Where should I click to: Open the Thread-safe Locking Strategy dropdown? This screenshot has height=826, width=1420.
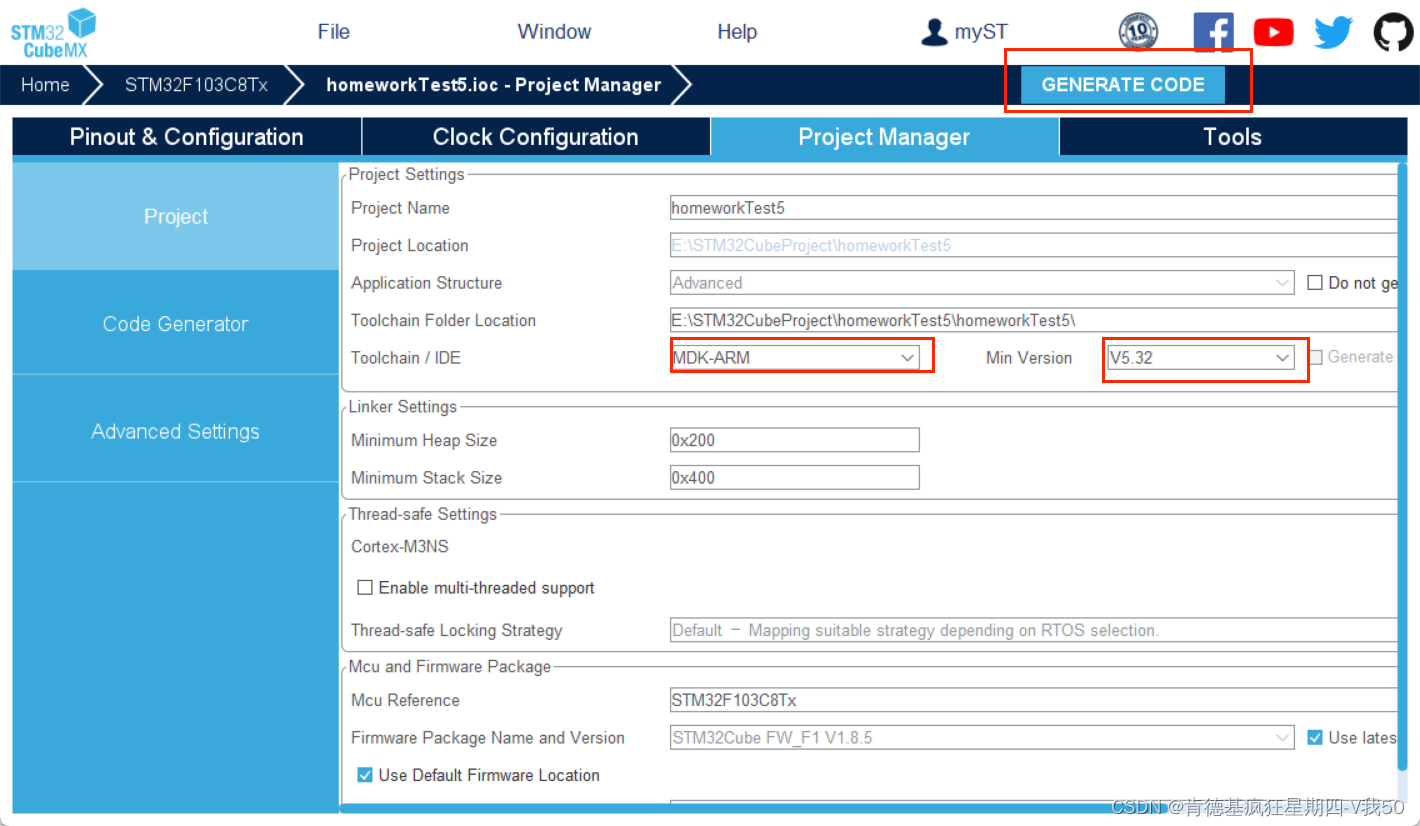point(1033,630)
